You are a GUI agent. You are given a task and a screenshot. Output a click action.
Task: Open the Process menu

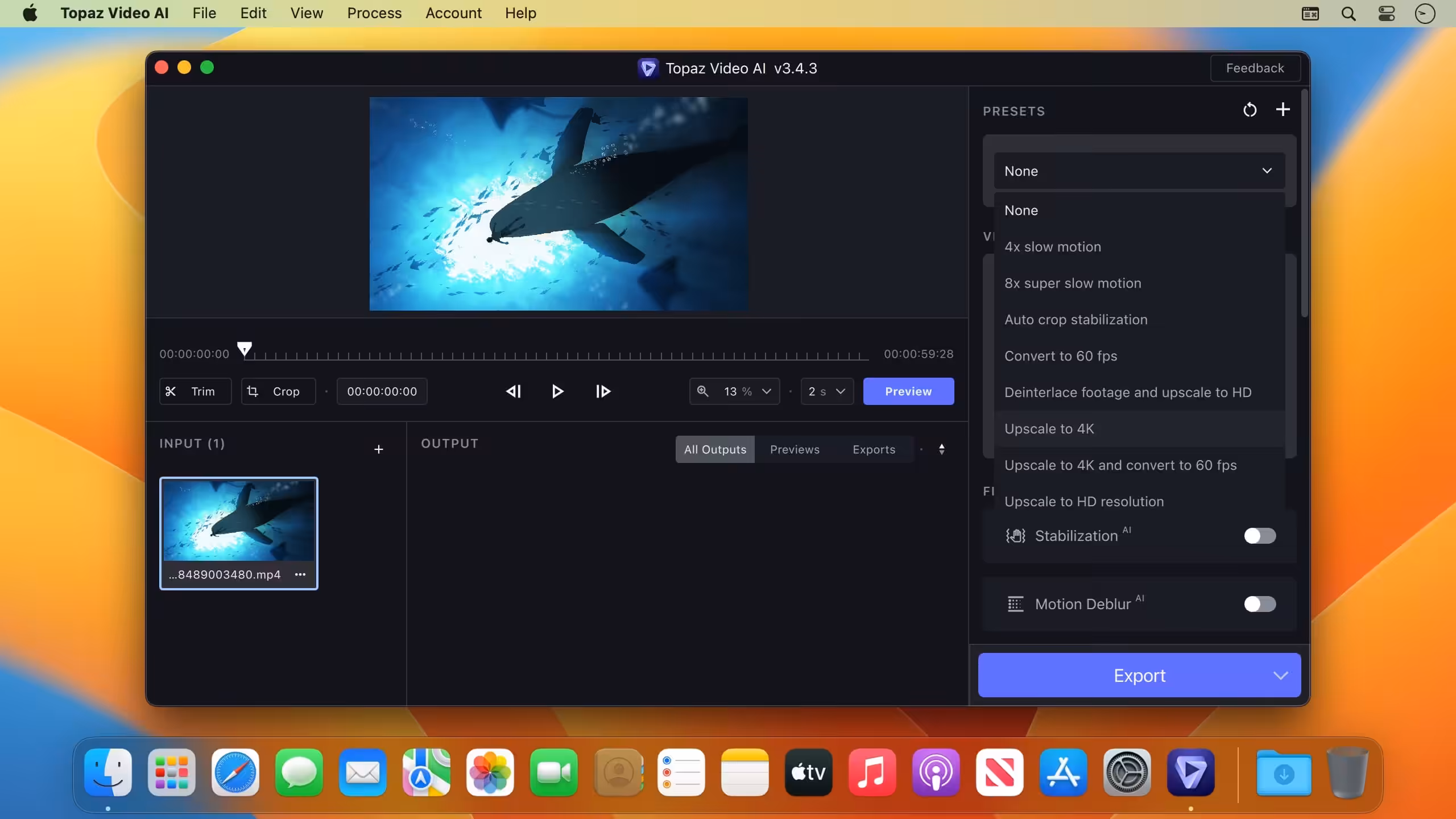click(373, 13)
